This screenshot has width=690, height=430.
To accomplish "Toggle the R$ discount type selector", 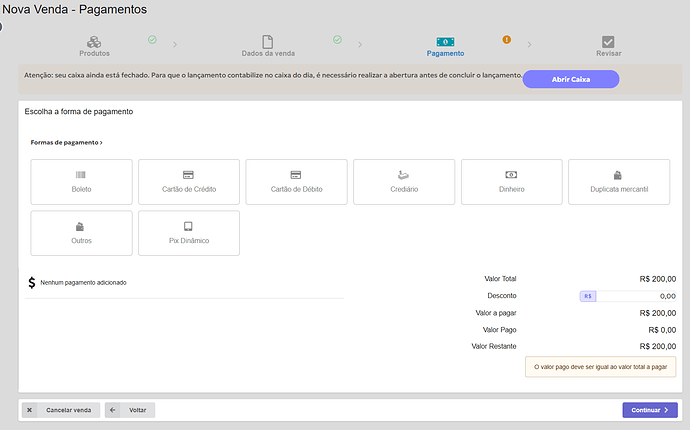I will click(x=588, y=296).
